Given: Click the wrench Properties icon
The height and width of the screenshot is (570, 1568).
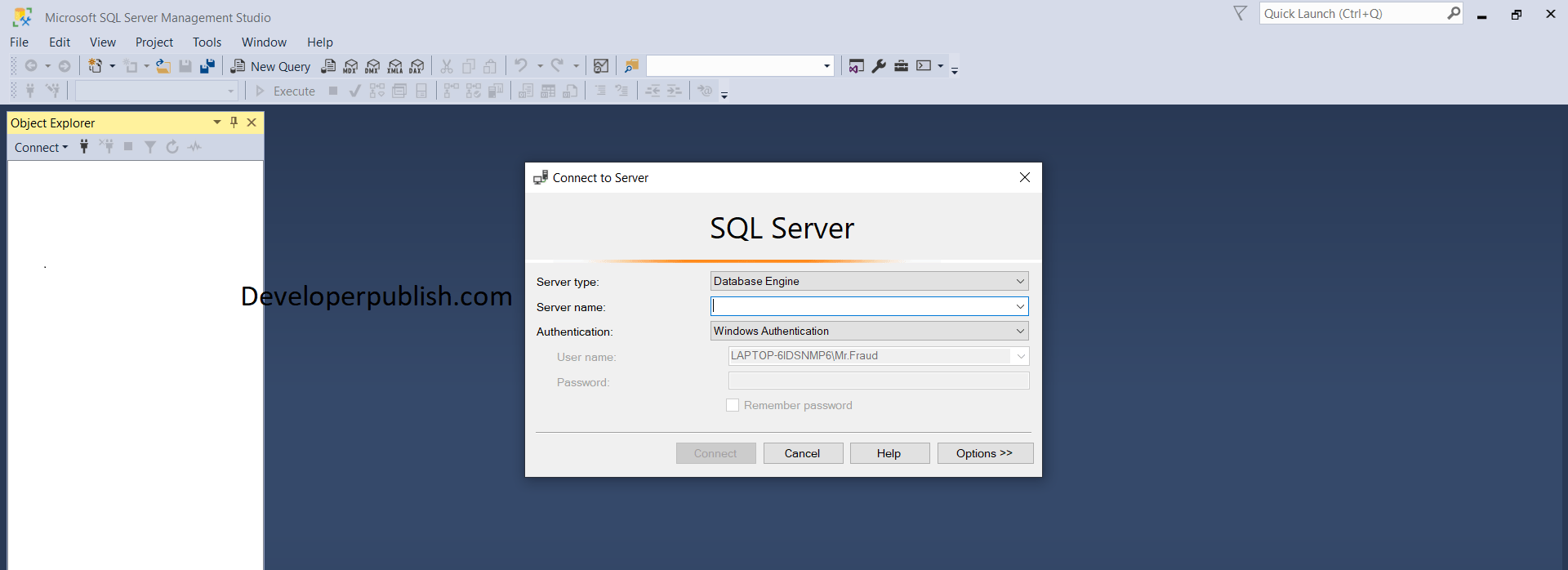Looking at the screenshot, I should click(x=879, y=66).
